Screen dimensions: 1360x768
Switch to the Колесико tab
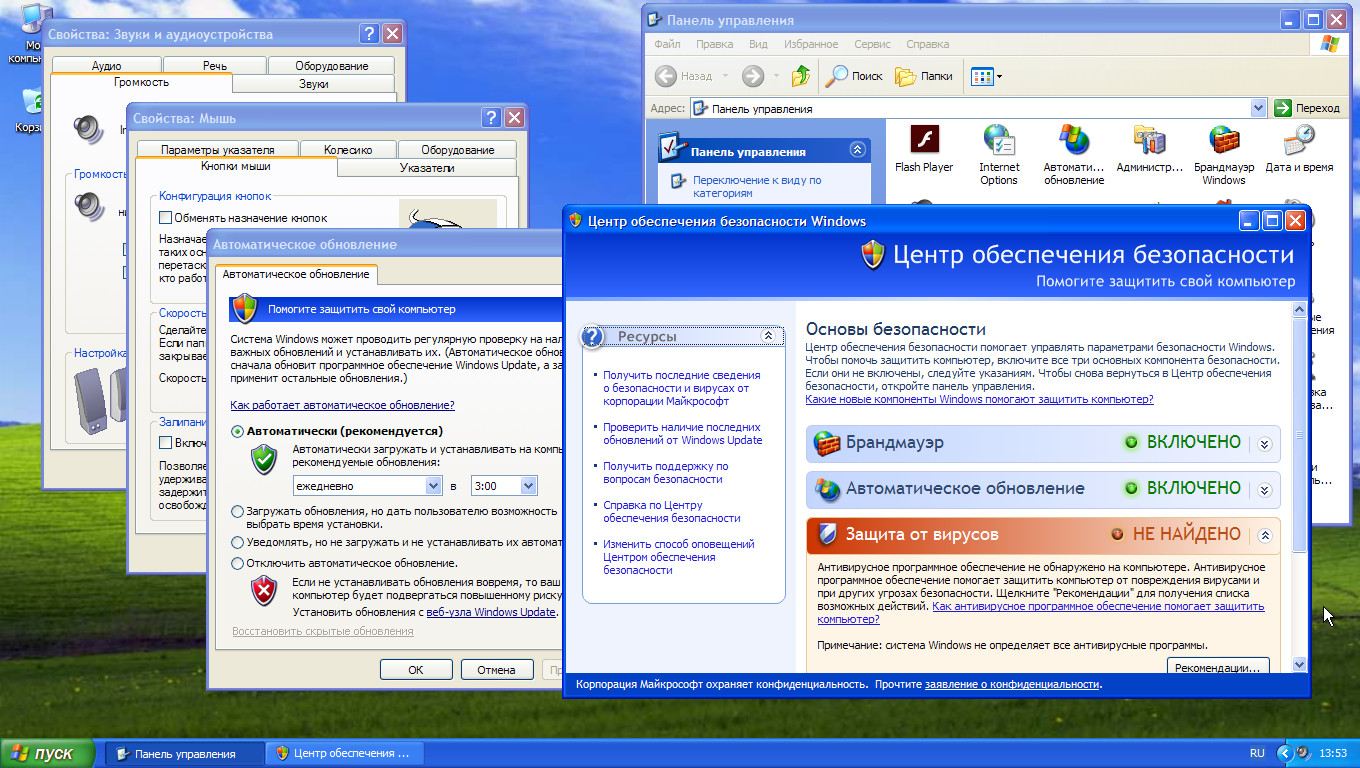point(347,150)
